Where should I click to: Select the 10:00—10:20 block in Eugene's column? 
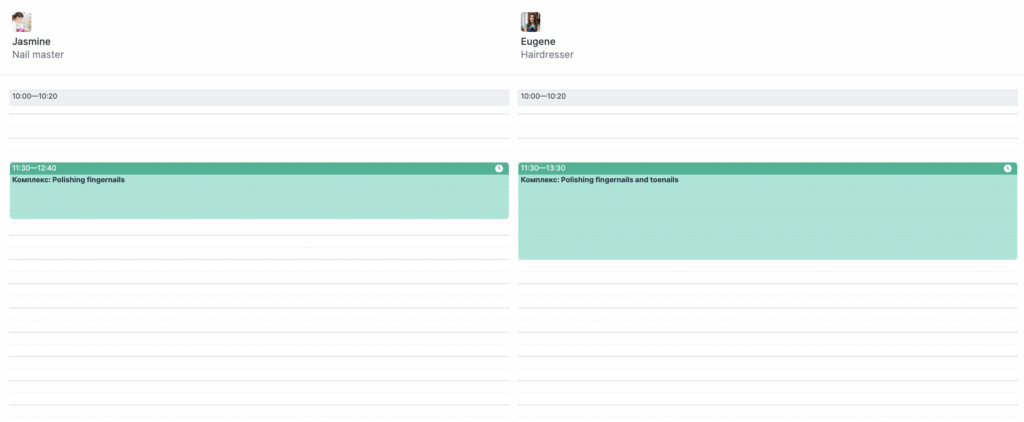(767, 97)
